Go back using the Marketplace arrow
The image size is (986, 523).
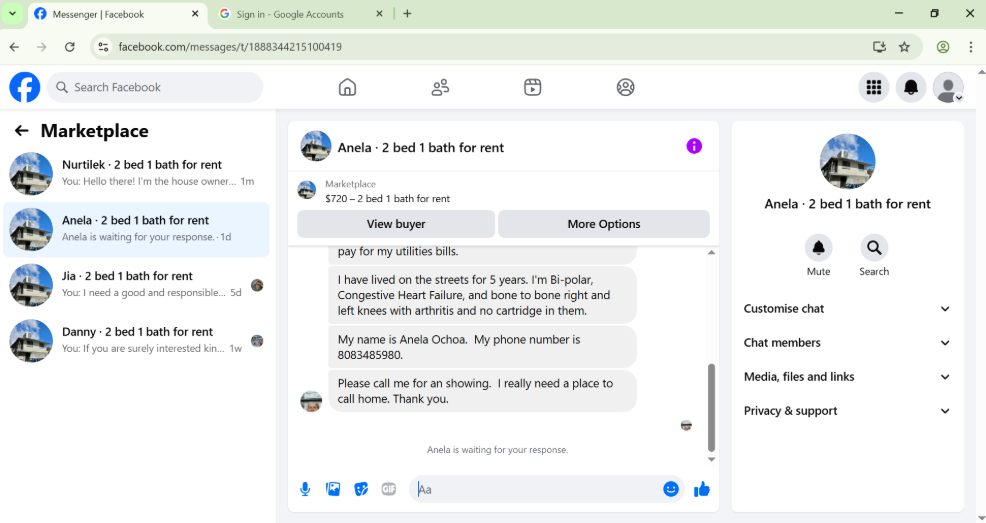[x=22, y=131]
